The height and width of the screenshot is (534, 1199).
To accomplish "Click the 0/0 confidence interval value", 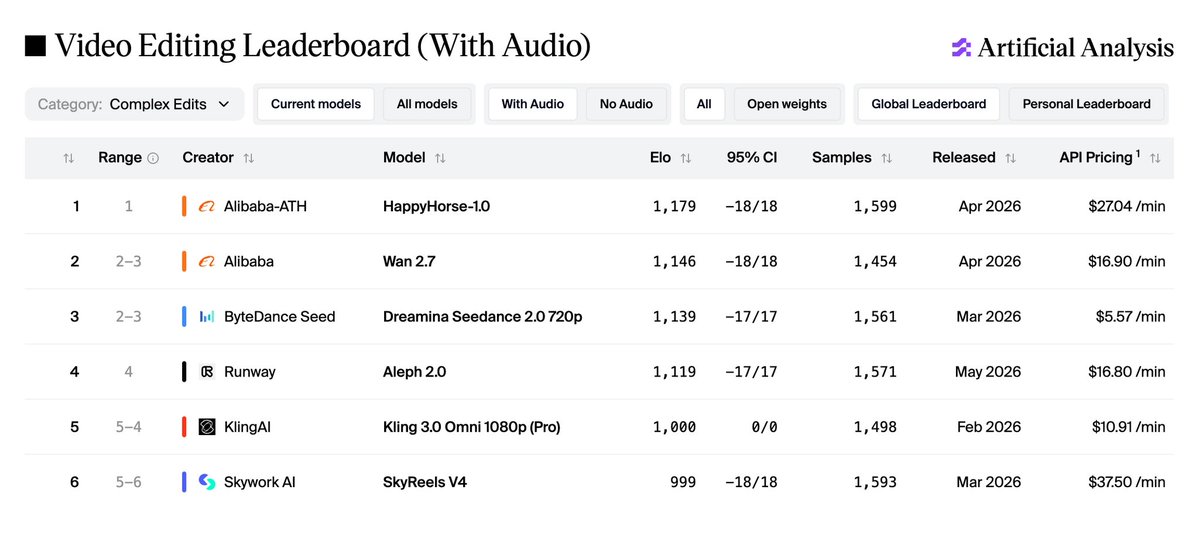I will [764, 427].
